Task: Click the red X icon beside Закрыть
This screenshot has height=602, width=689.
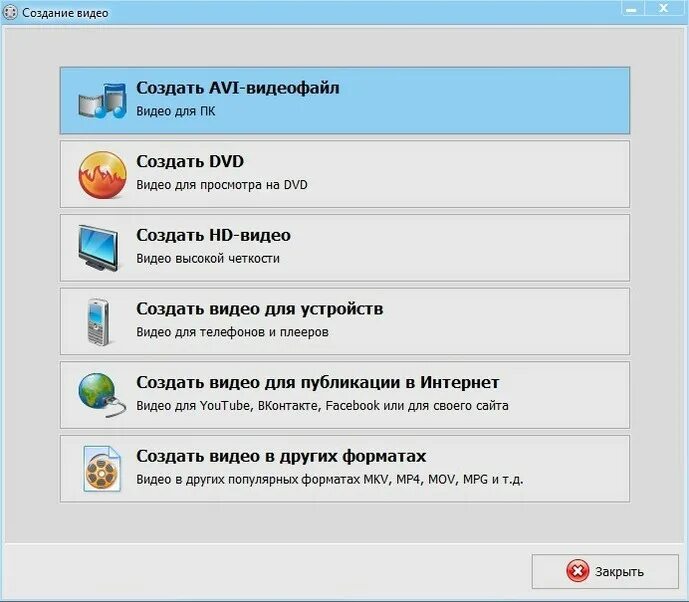Action: (577, 571)
